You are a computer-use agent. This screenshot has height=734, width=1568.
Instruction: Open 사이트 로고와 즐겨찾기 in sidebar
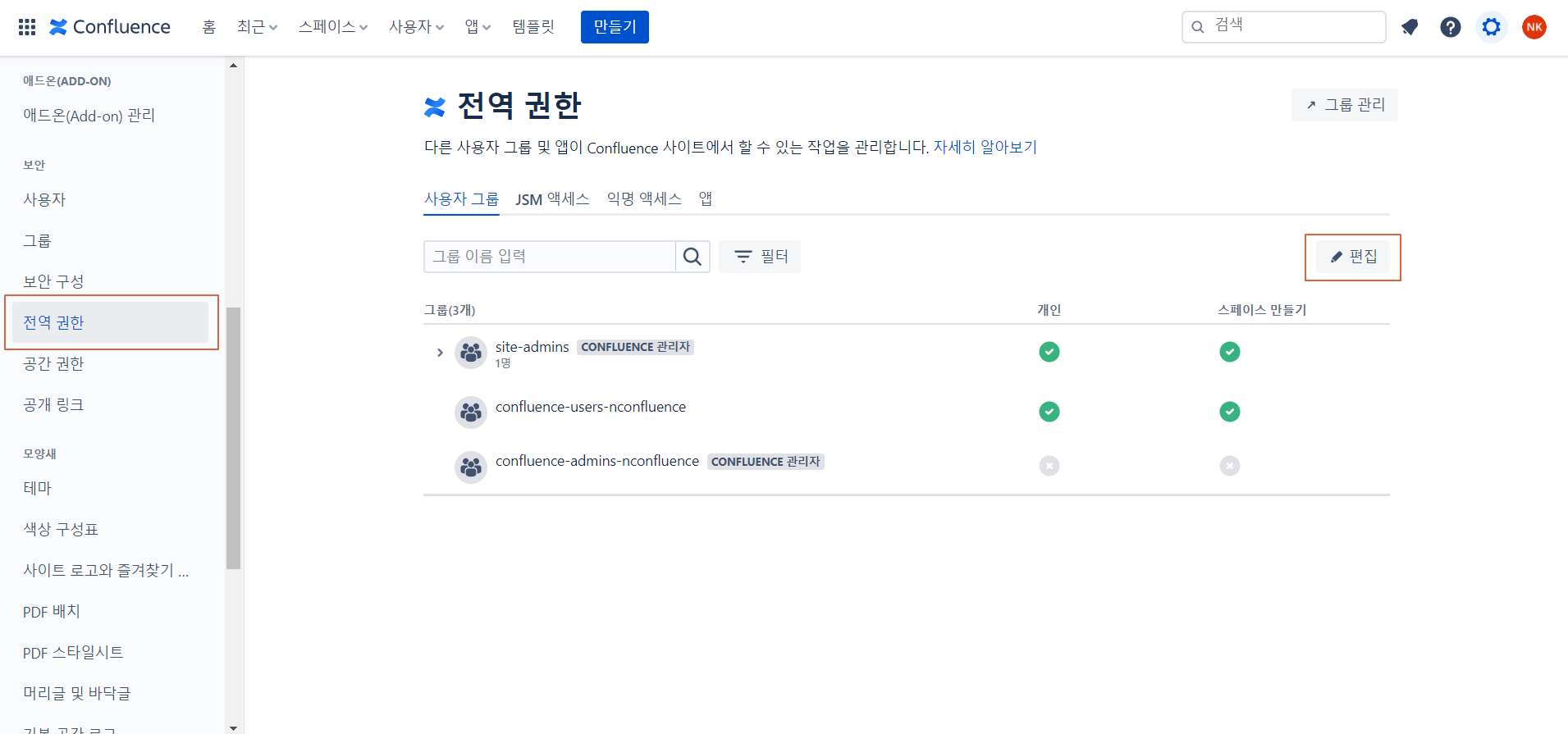pos(106,570)
